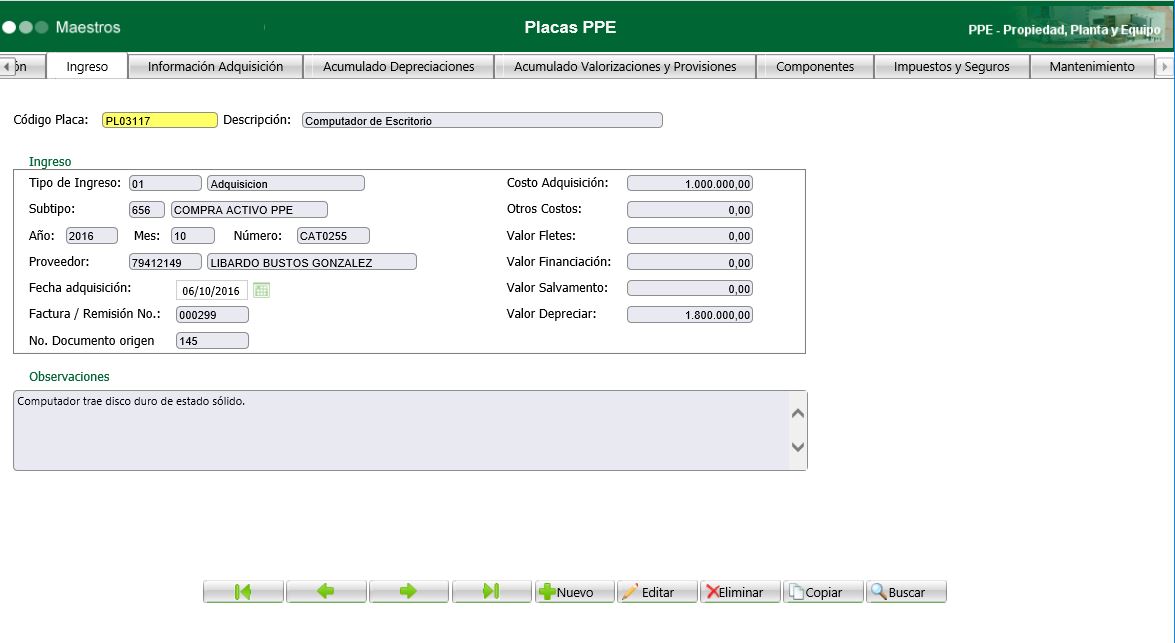Click the Maestros header label
Screen dimensions: 1175x643
click(88, 27)
